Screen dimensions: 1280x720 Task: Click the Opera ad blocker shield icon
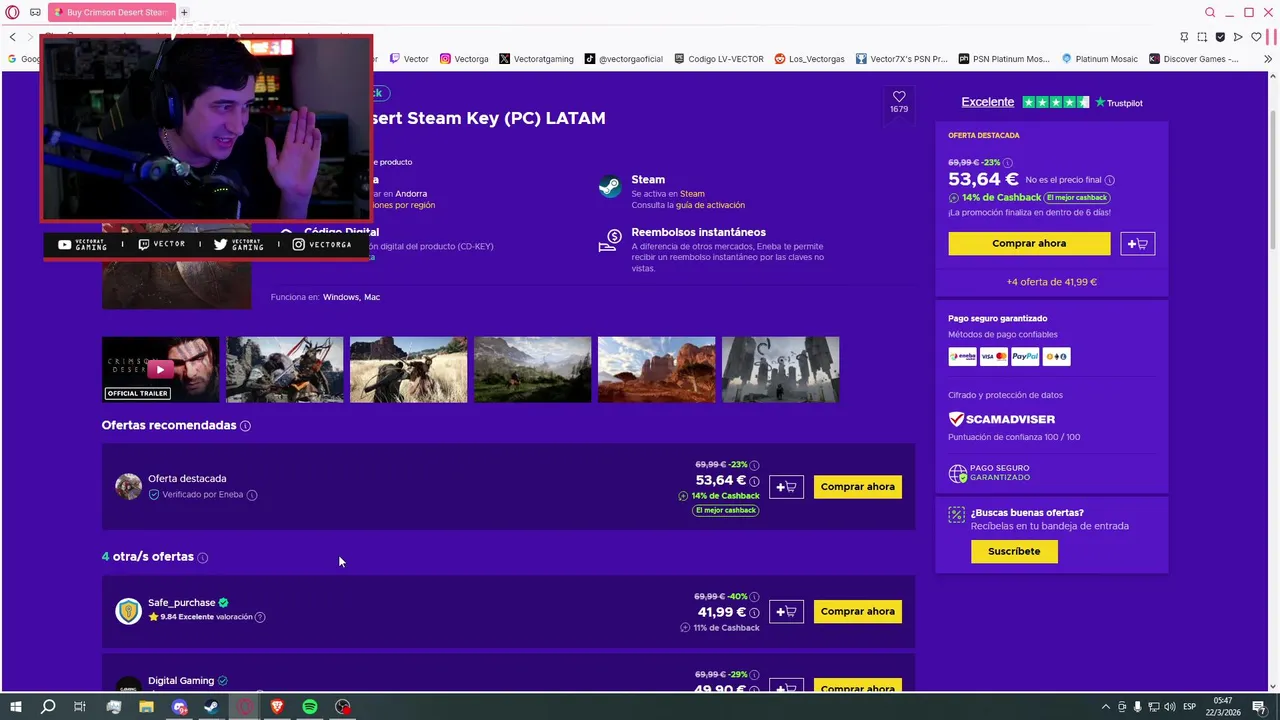click(x=1220, y=37)
